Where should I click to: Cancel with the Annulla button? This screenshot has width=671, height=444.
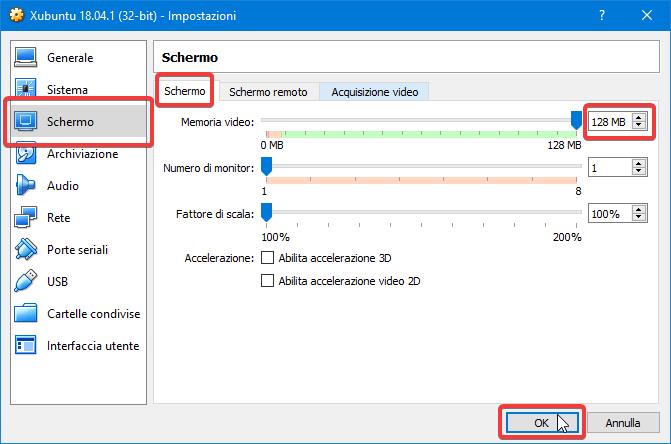623,423
